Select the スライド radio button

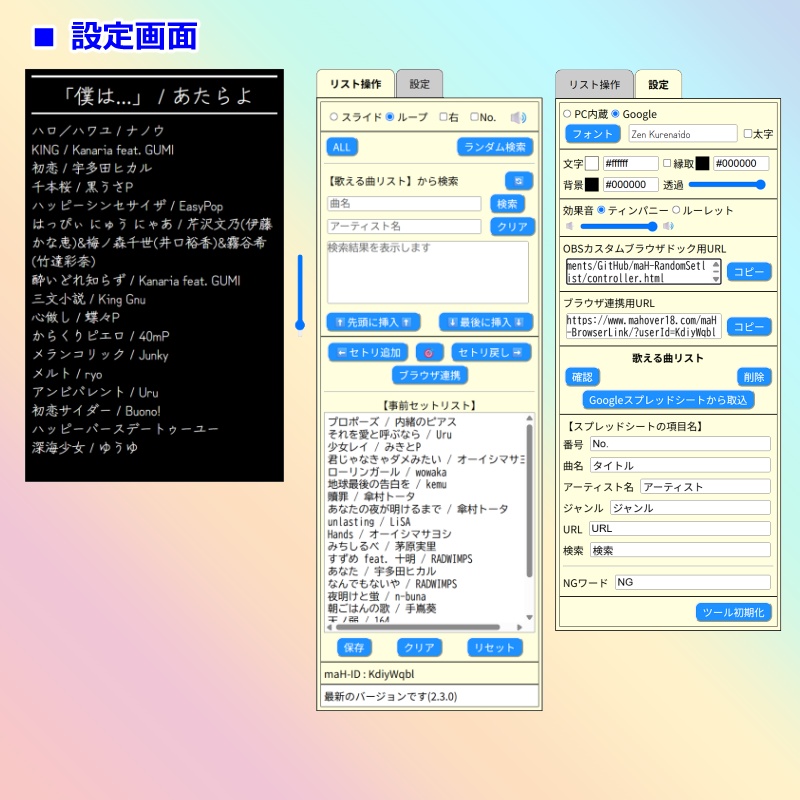point(334,117)
